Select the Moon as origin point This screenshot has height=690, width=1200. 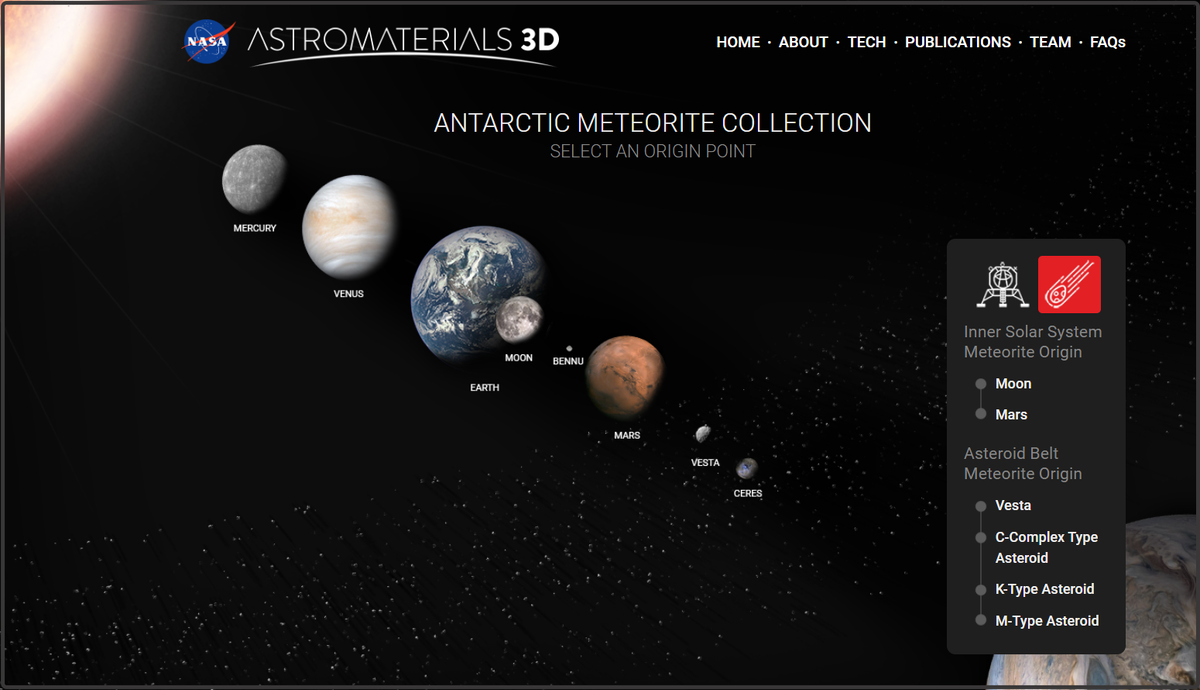coord(519,319)
